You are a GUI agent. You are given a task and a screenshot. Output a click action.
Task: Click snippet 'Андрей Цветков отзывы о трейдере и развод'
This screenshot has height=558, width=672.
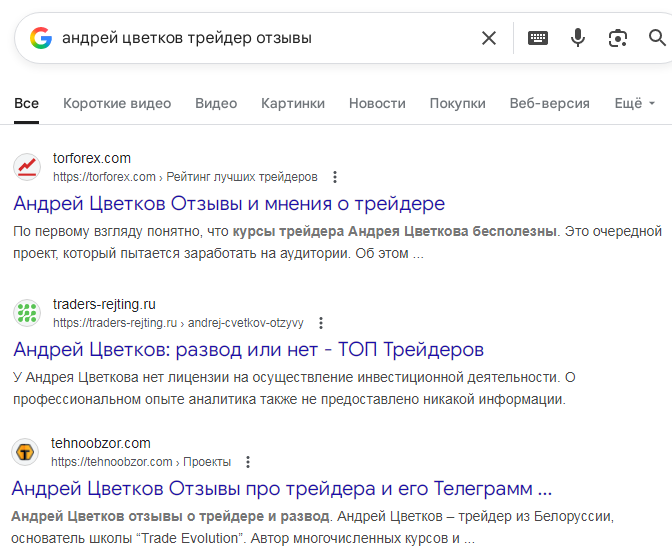coord(170,516)
